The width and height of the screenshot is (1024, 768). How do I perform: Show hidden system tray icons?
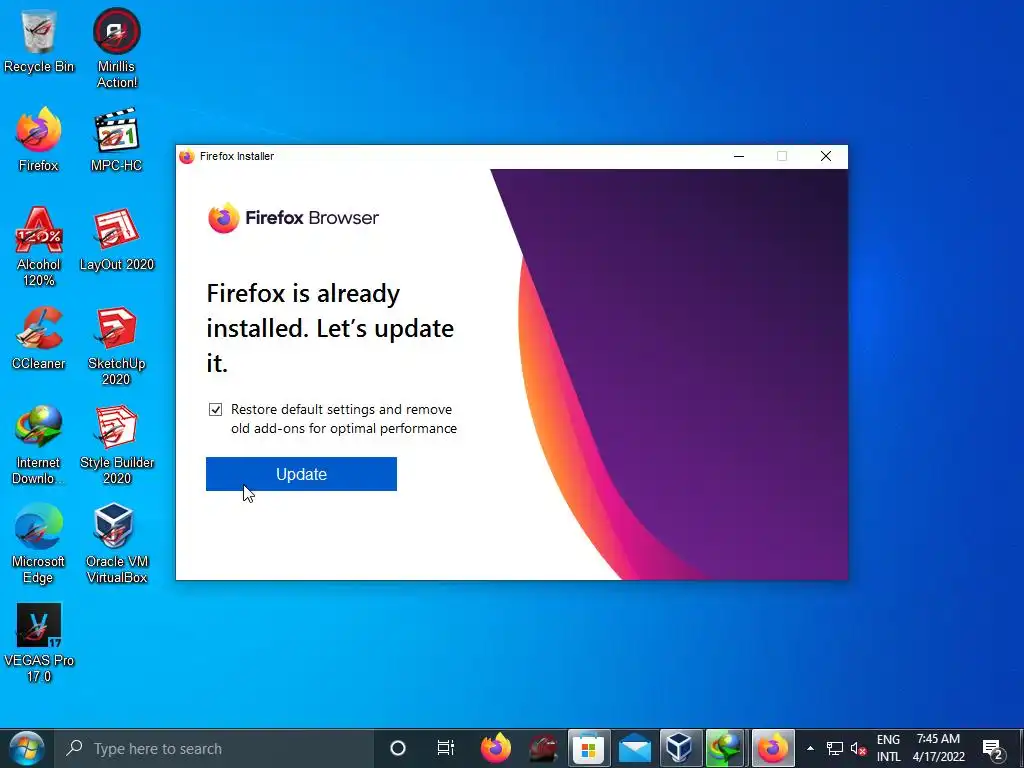[x=810, y=748]
